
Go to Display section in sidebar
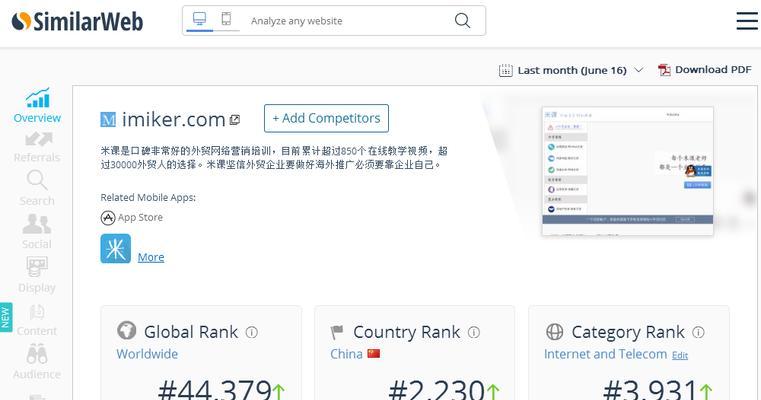click(x=37, y=275)
